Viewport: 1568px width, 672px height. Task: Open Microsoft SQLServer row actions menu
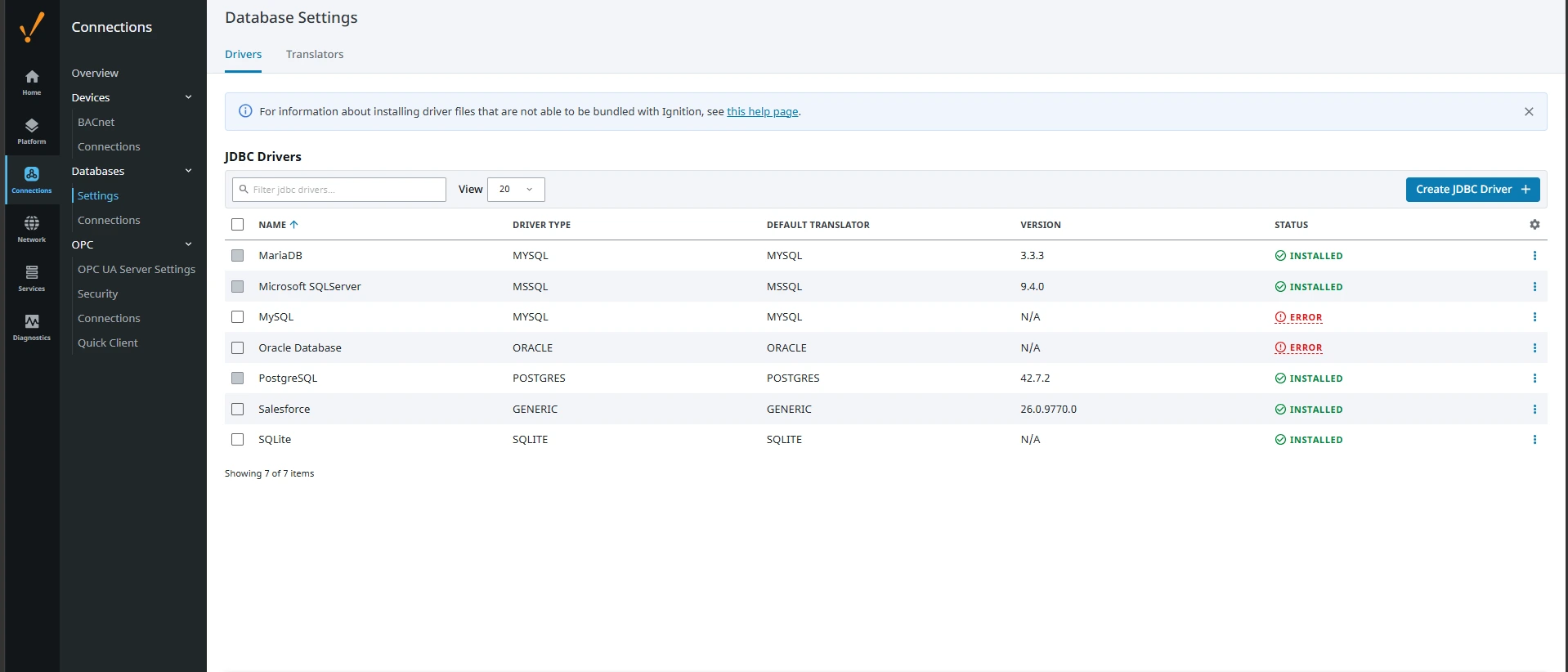(1534, 287)
